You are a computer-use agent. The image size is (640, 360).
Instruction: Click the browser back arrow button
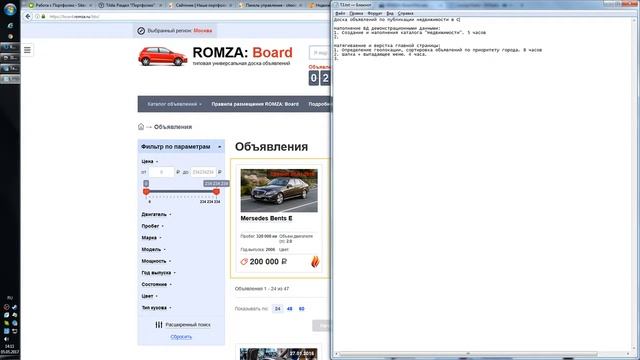pyautogui.click(x=28, y=16)
